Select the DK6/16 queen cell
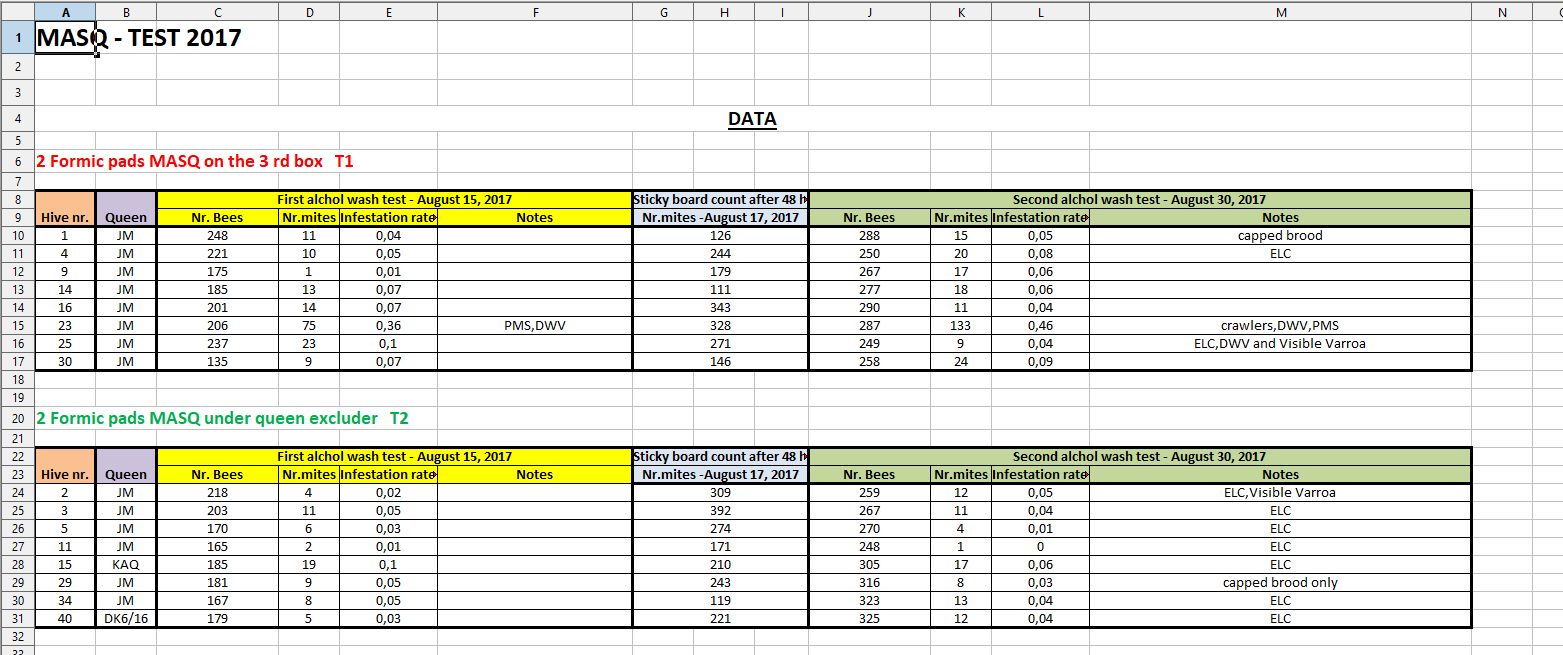This screenshot has height=655, width=1563. [126, 618]
